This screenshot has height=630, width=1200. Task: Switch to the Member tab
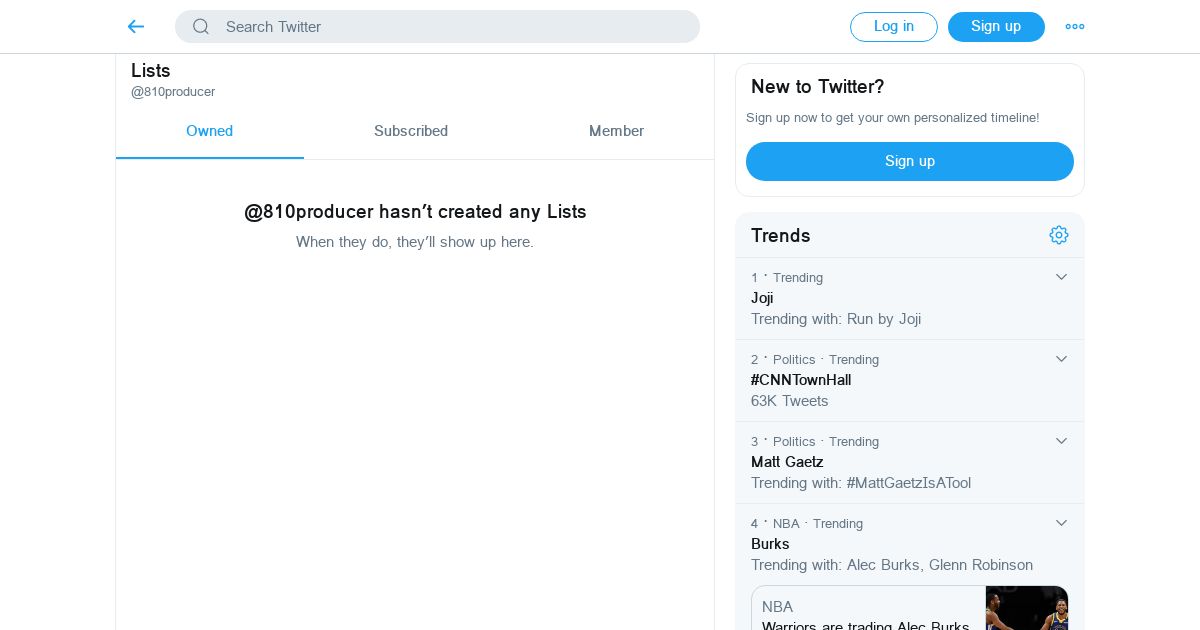click(616, 131)
